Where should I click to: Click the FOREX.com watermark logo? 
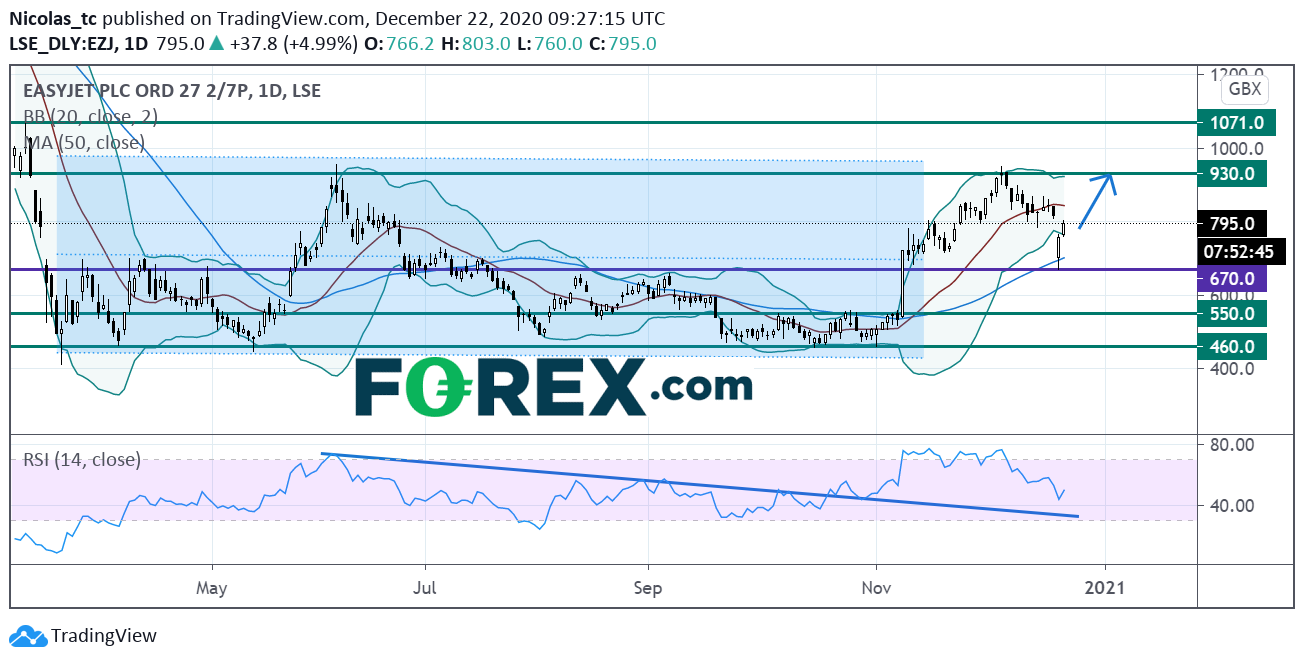pos(553,387)
